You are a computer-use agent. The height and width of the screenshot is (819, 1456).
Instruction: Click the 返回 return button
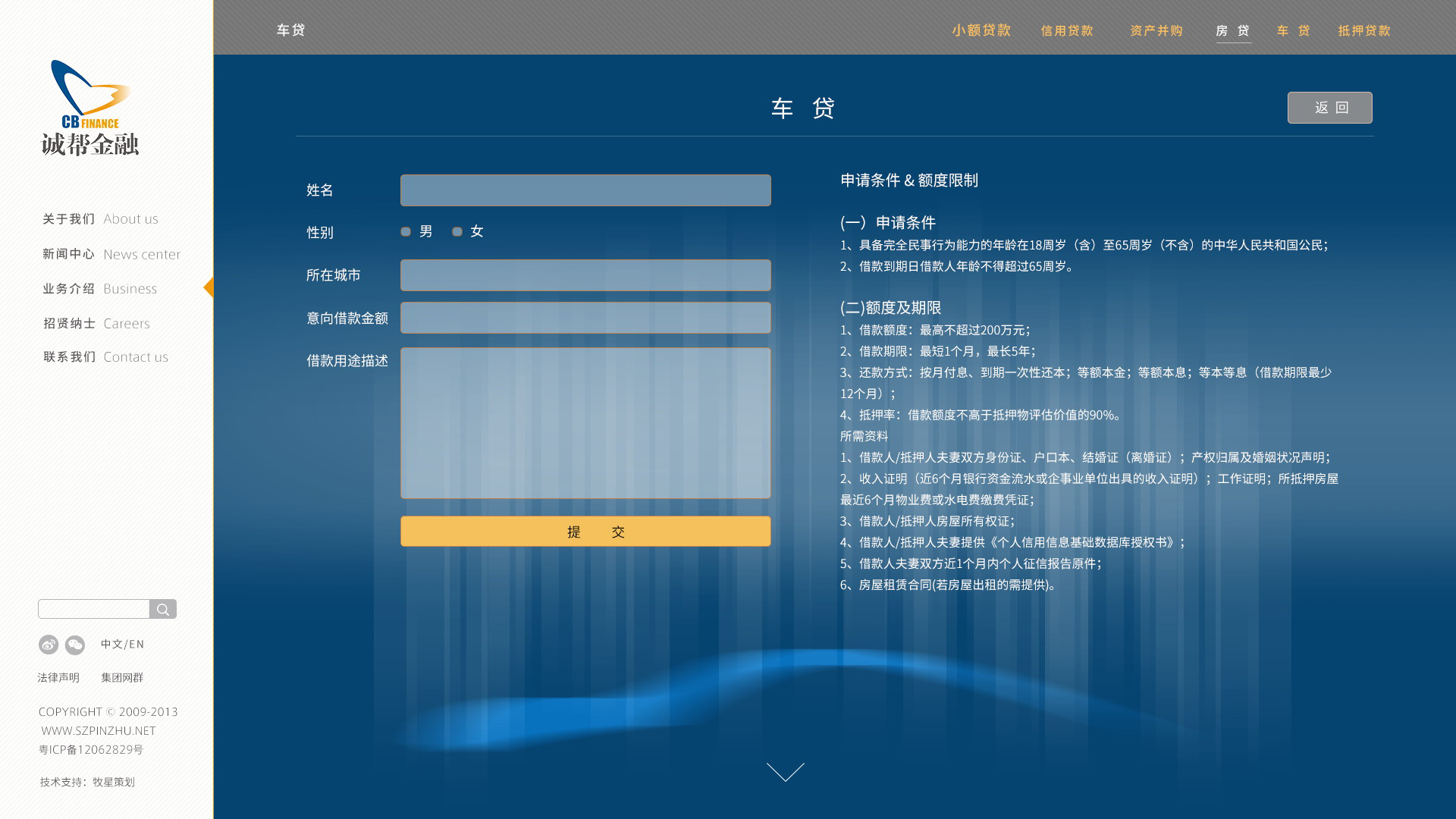point(1329,107)
